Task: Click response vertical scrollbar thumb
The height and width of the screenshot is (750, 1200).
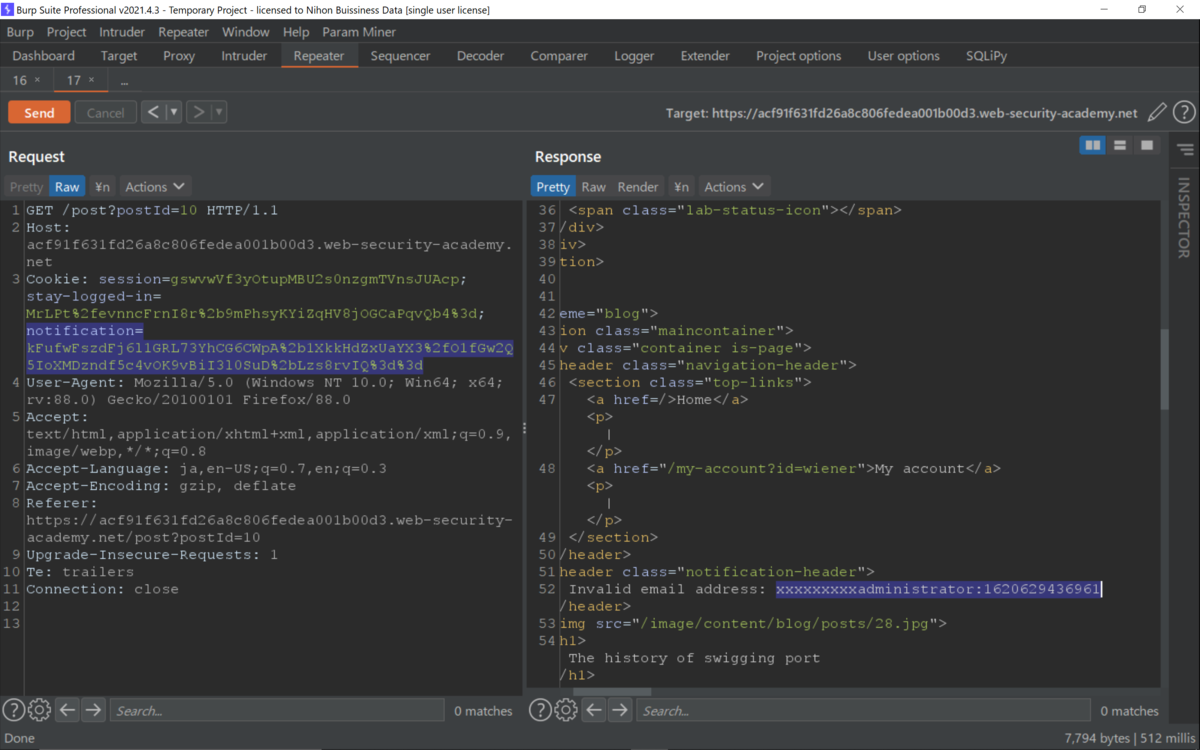Action: pos(1164,371)
